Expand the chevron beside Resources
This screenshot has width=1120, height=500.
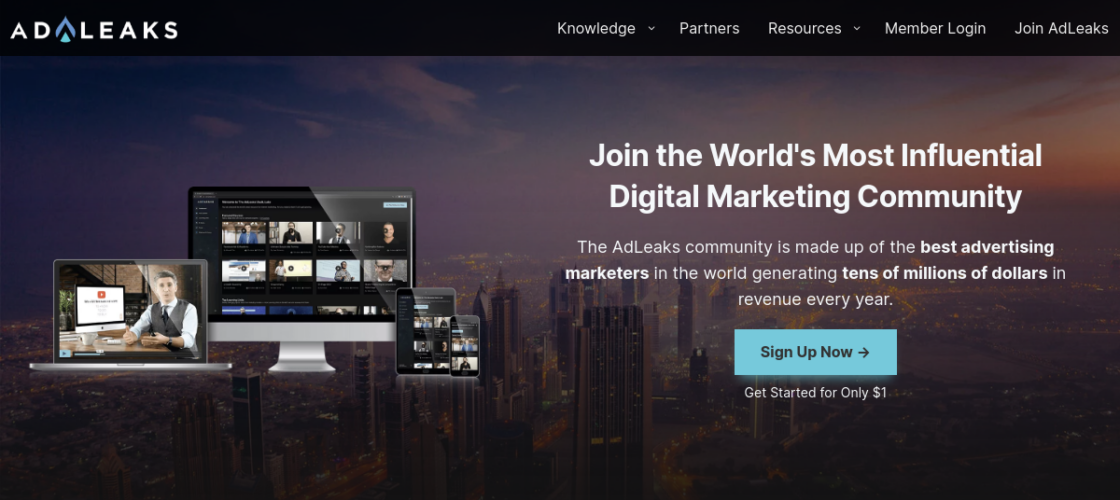(857, 28)
